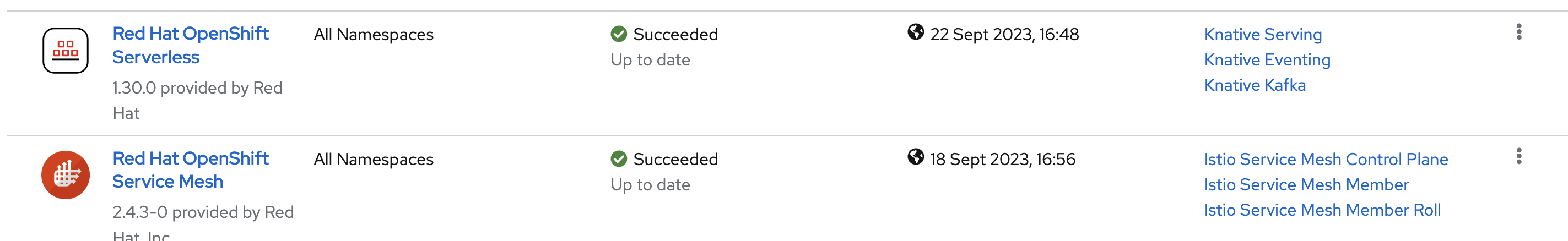Viewport: 1568px width, 241px height.
Task: Click the Red Hat OpenShift Serverless operator logo
Action: pyautogui.click(x=65, y=51)
